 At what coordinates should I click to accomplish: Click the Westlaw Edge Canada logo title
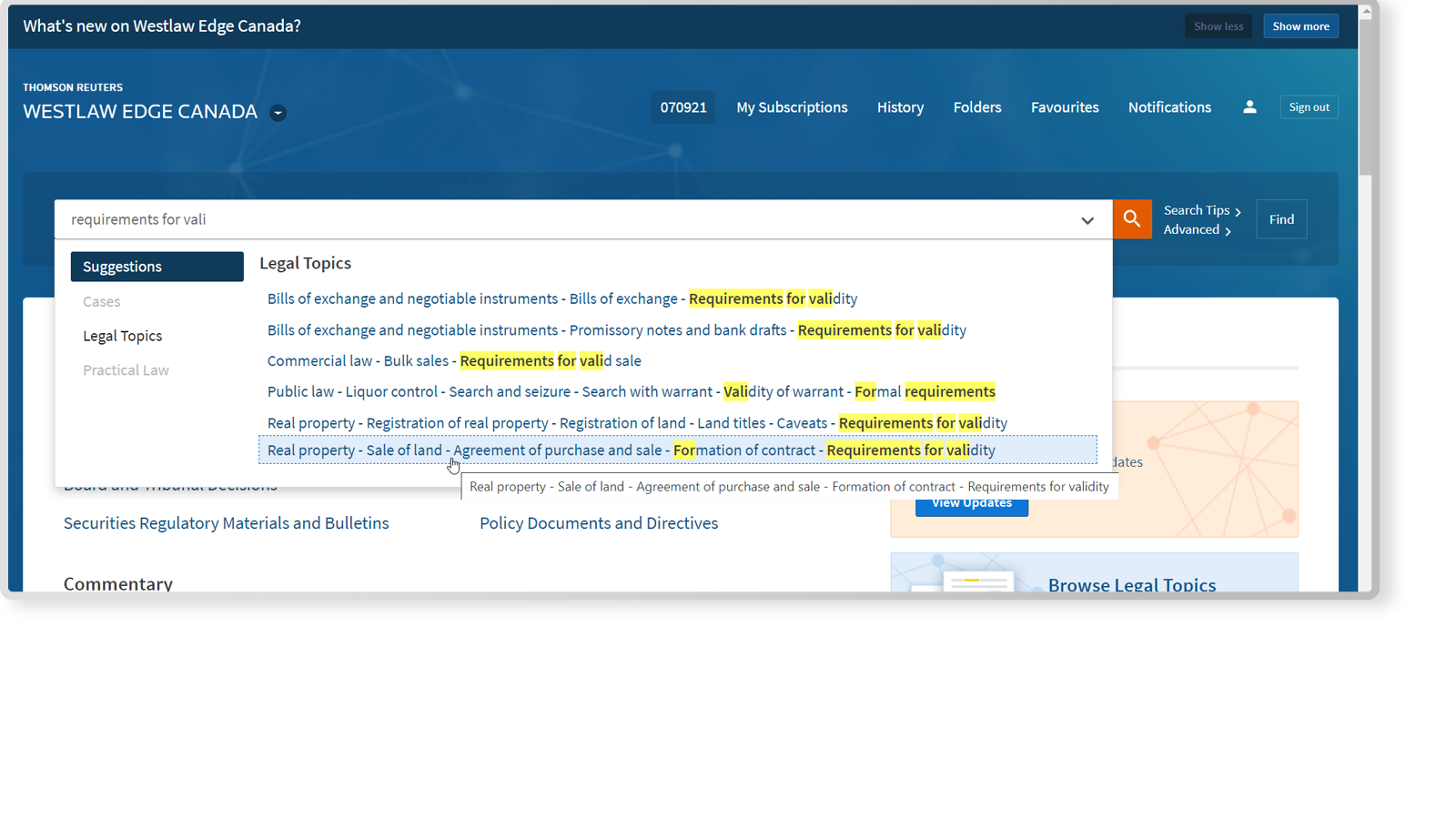tap(140, 111)
